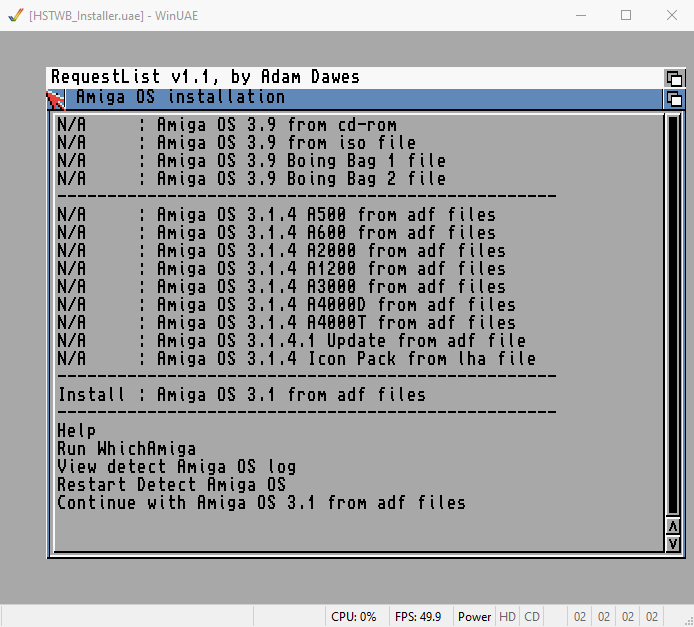Viewport: 694px width, 627px height.
Task: Click the CPU: 0% status indicator
Action: coord(354,617)
